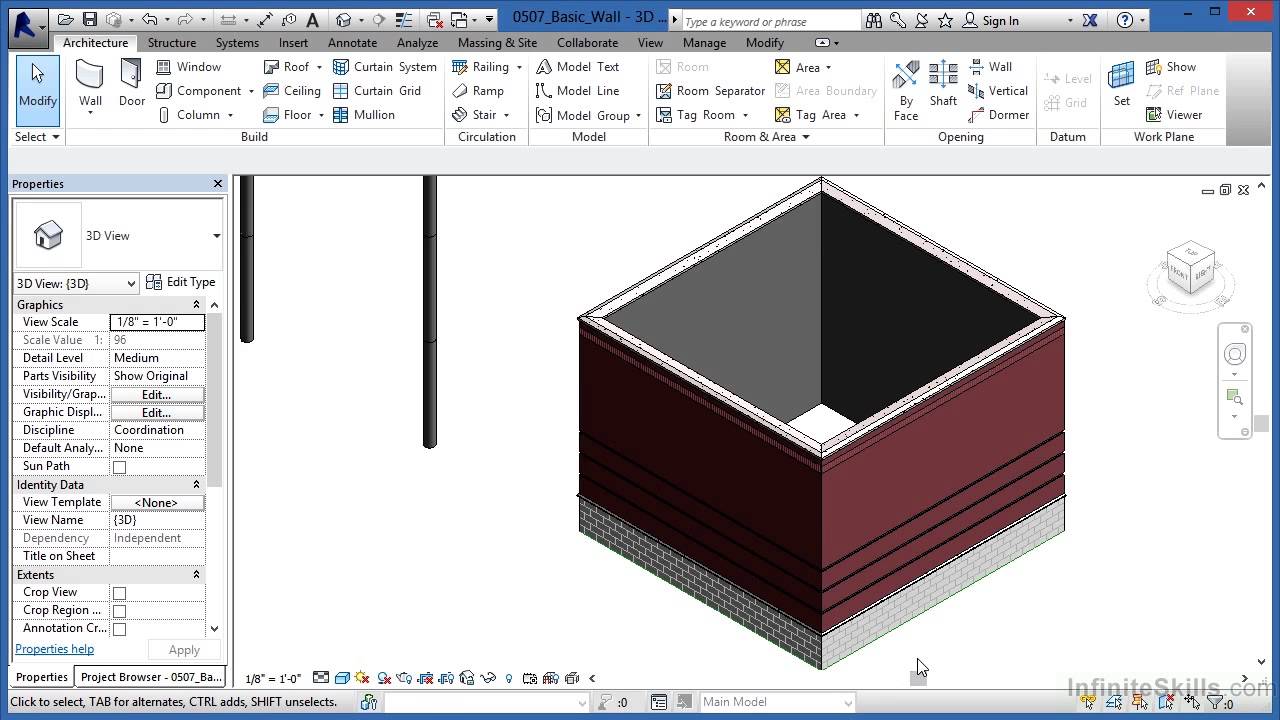Viewport: 1280px width, 720px height.
Task: Switch to the Project Browser tab
Action: tap(151, 677)
